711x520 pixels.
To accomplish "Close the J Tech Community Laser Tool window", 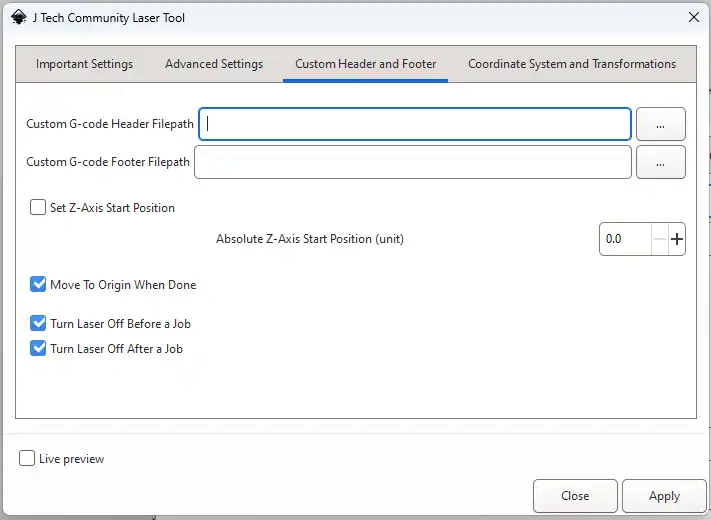I will pyautogui.click(x=693, y=18).
